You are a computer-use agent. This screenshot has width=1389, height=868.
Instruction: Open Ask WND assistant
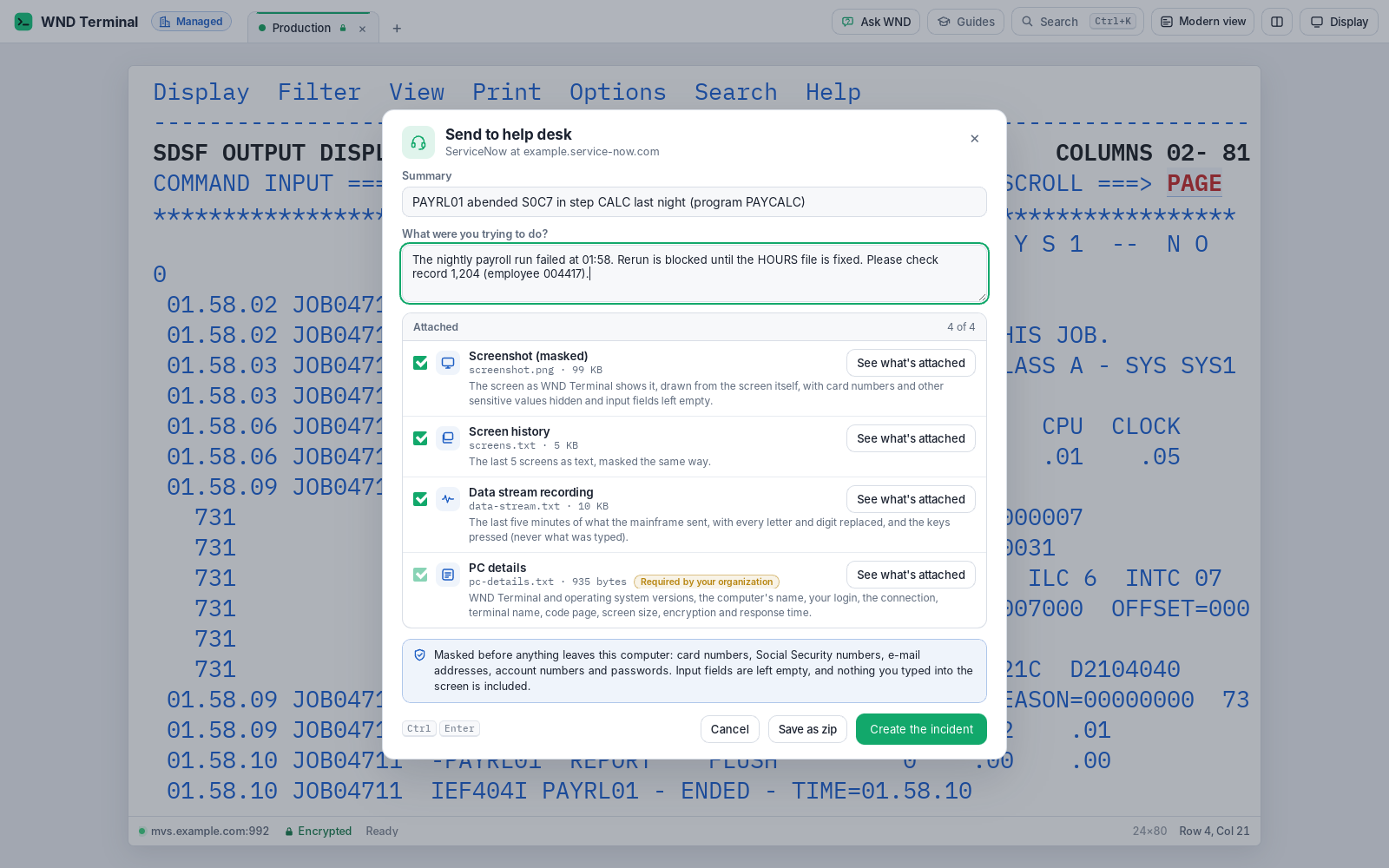[876, 22]
